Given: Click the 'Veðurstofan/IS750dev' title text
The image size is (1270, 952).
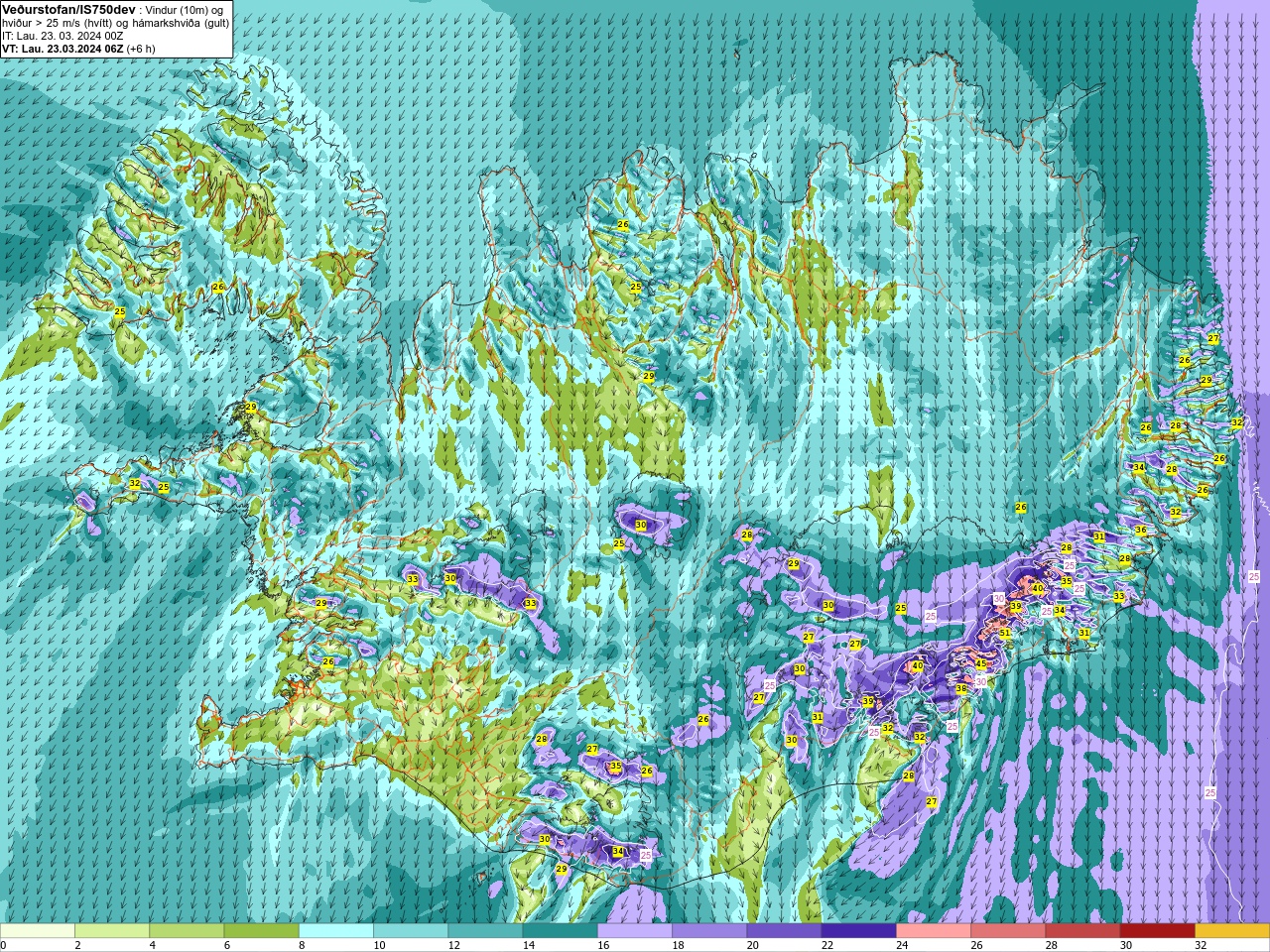Looking at the screenshot, I should pyautogui.click(x=68, y=9).
